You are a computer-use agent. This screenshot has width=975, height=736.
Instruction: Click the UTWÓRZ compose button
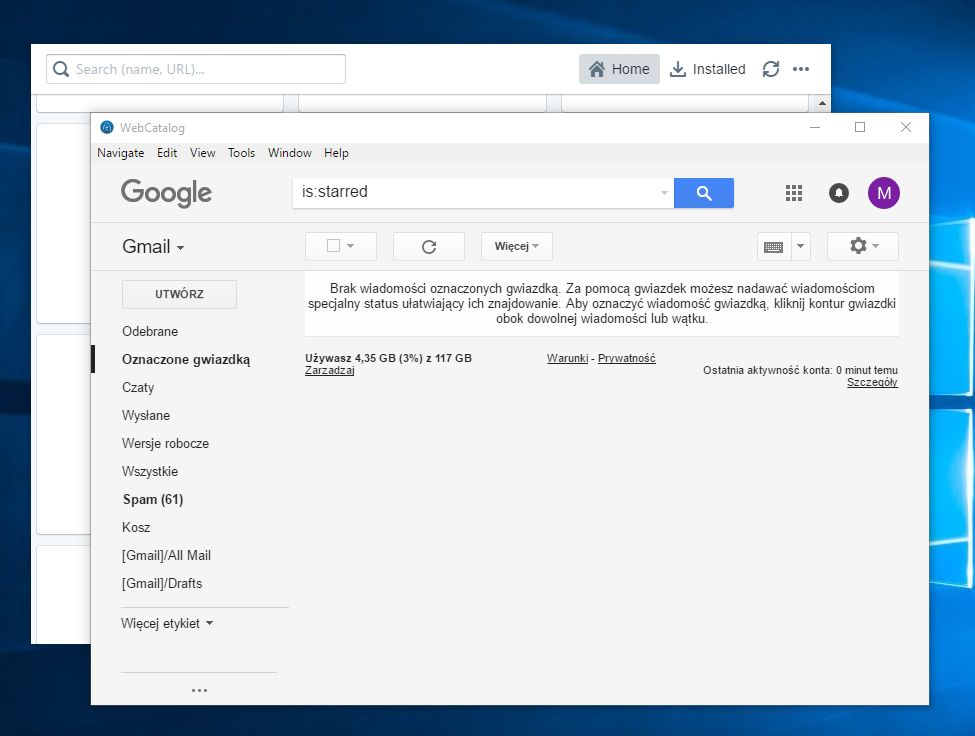179,294
